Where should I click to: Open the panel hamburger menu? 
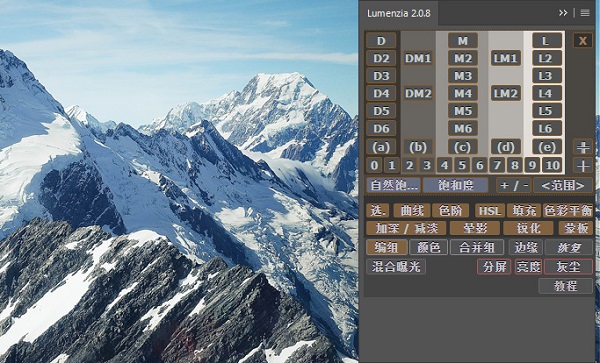click(585, 13)
